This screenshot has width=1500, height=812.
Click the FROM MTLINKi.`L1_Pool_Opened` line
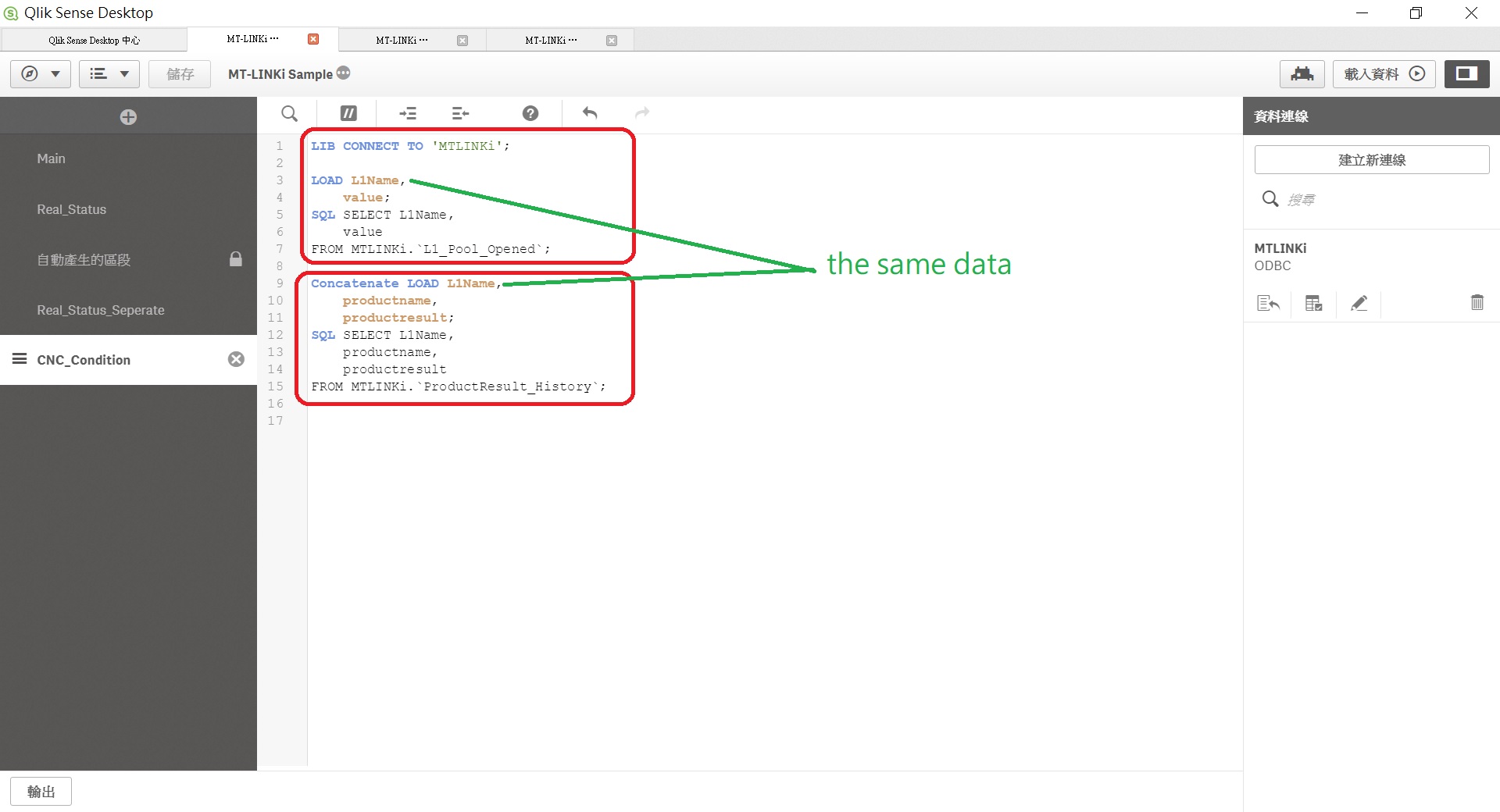pos(430,249)
